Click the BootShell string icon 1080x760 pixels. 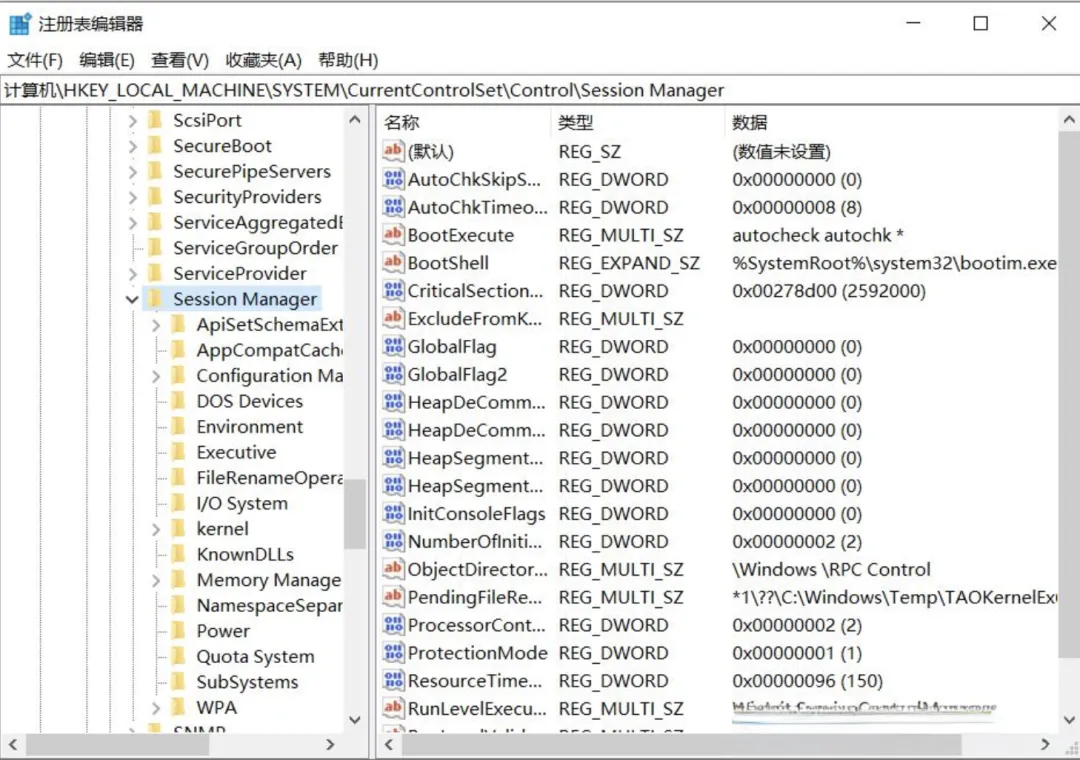coord(393,263)
